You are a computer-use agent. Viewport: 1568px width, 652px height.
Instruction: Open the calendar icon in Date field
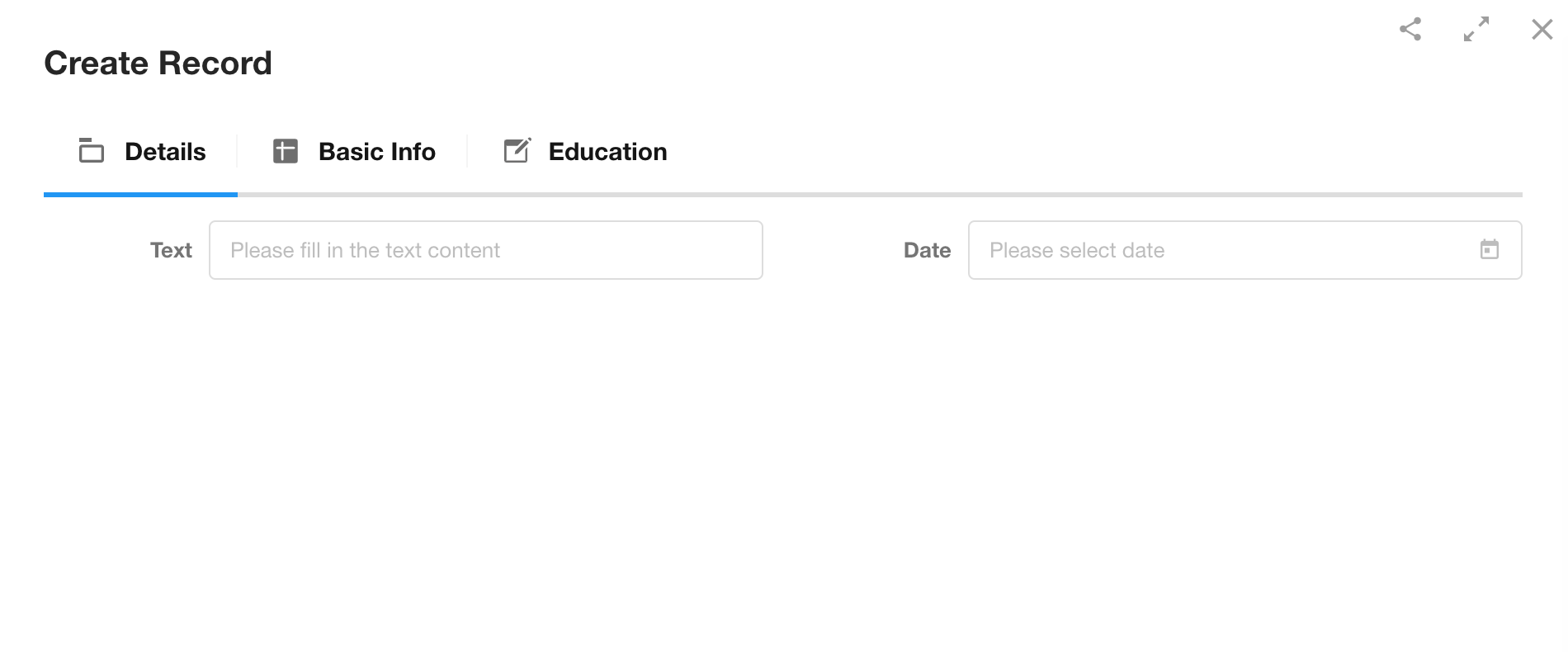1490,249
